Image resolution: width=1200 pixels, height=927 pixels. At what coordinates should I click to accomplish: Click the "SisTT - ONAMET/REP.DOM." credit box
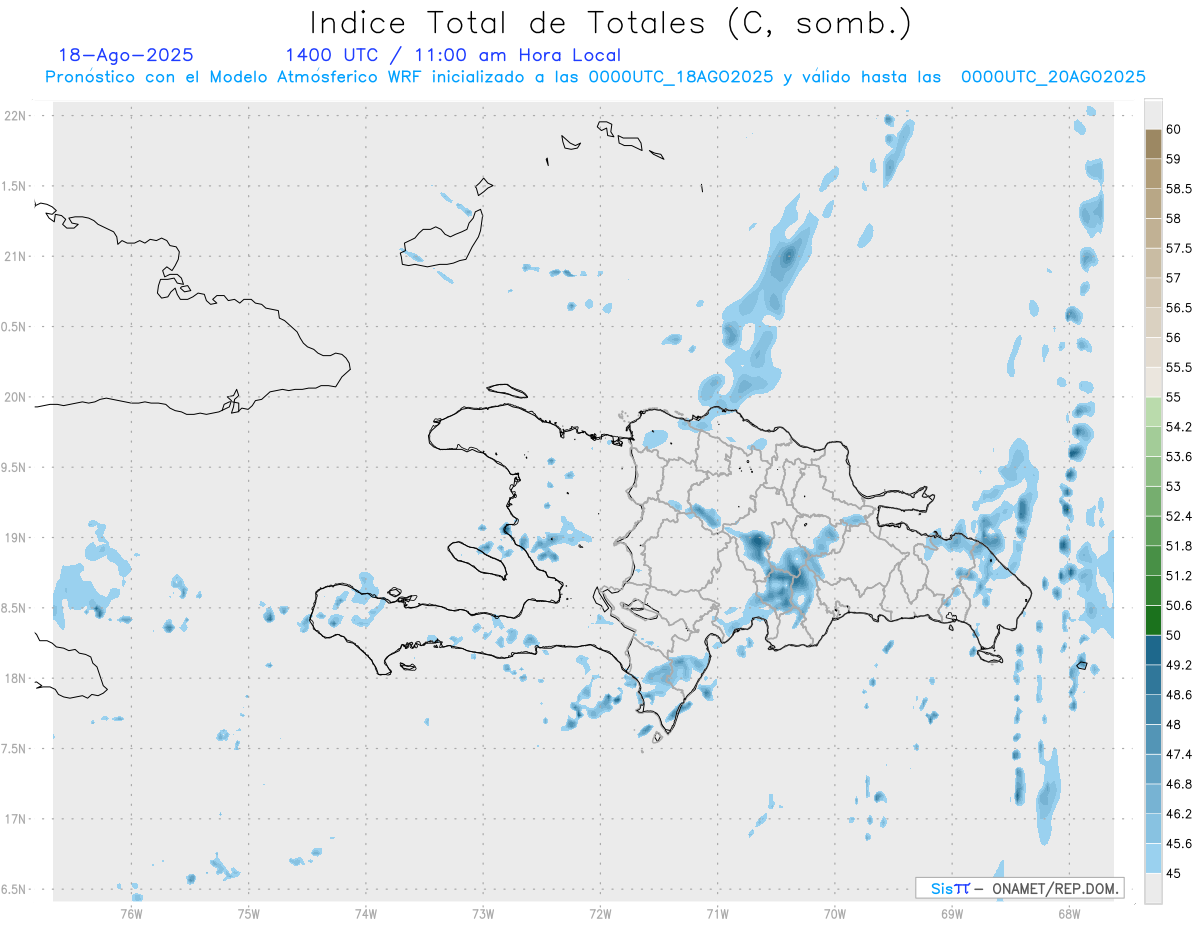pos(1019,888)
